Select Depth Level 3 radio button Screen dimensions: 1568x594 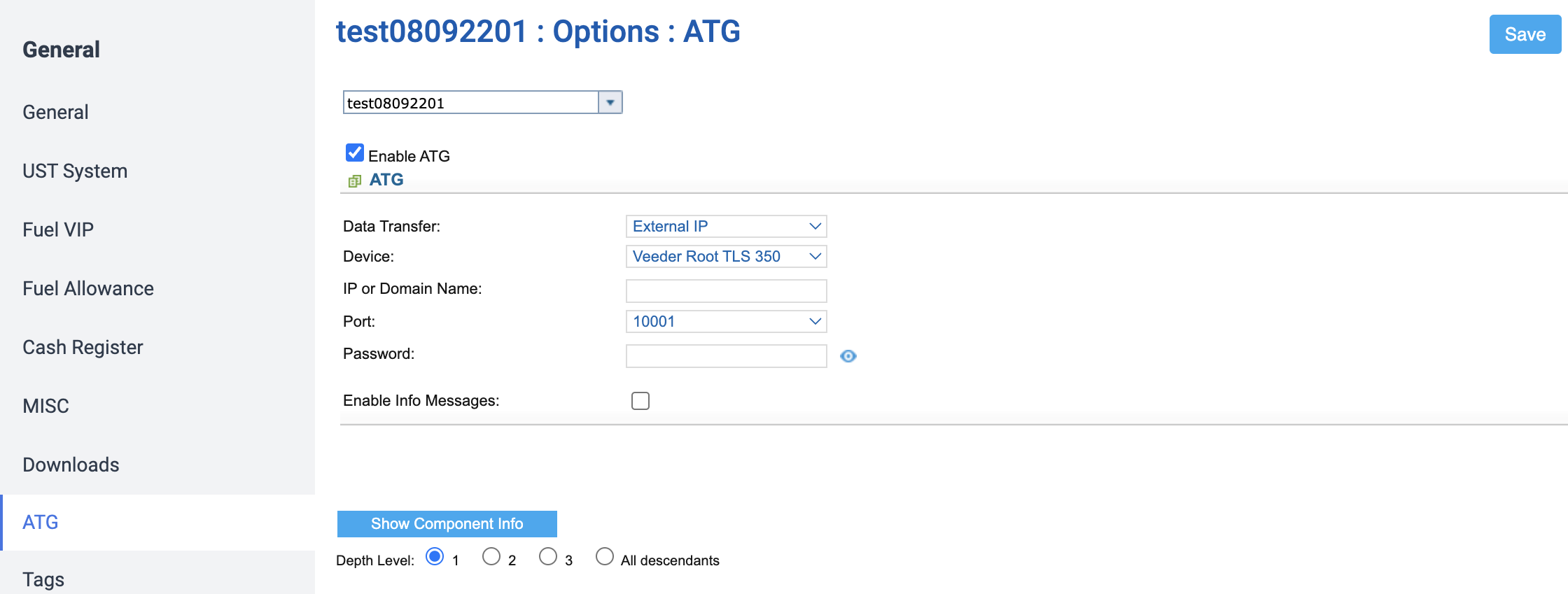(x=548, y=556)
